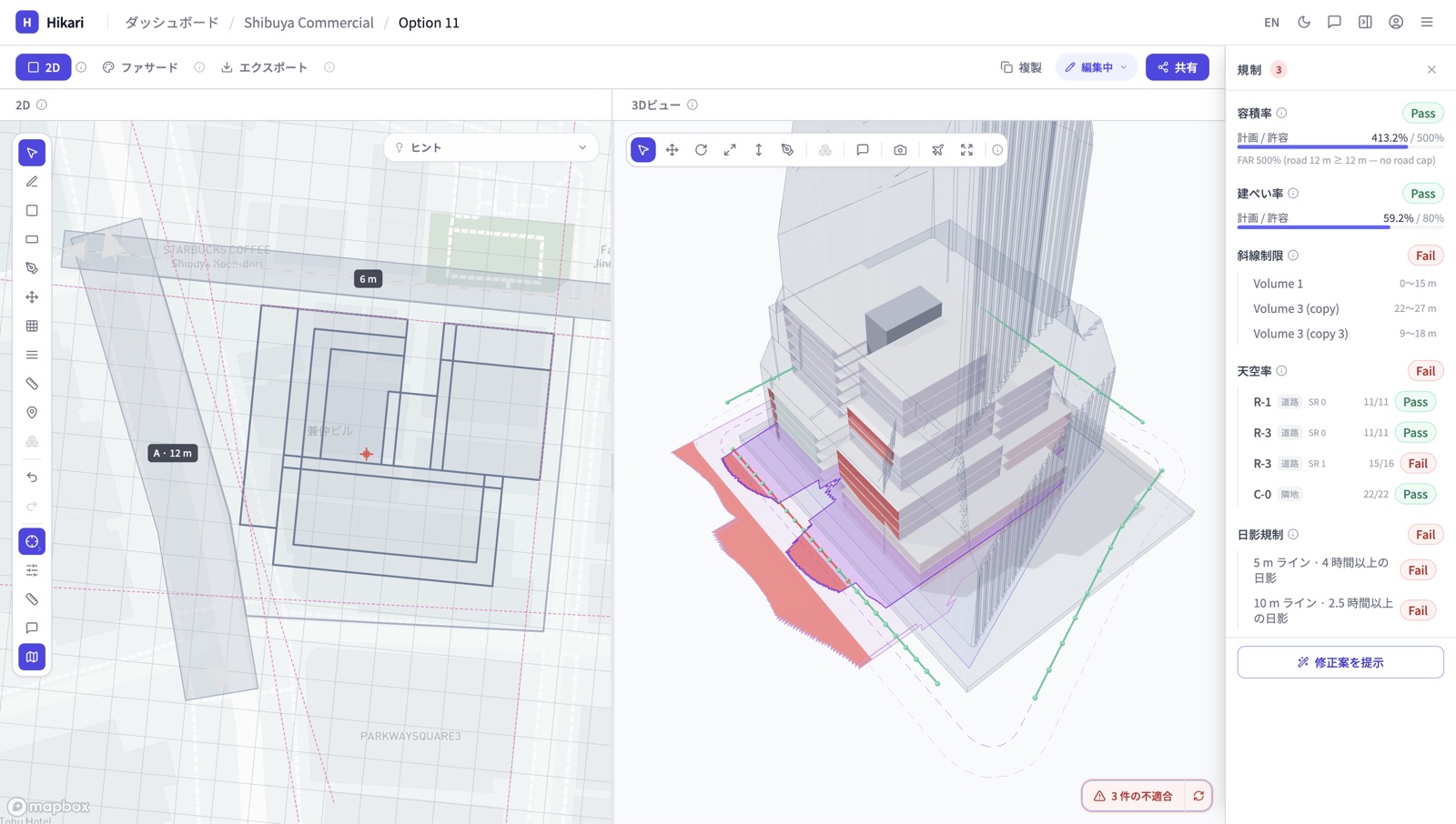The height and width of the screenshot is (824, 1456).
Task: Expand the ヒント dropdown
Action: (491, 147)
